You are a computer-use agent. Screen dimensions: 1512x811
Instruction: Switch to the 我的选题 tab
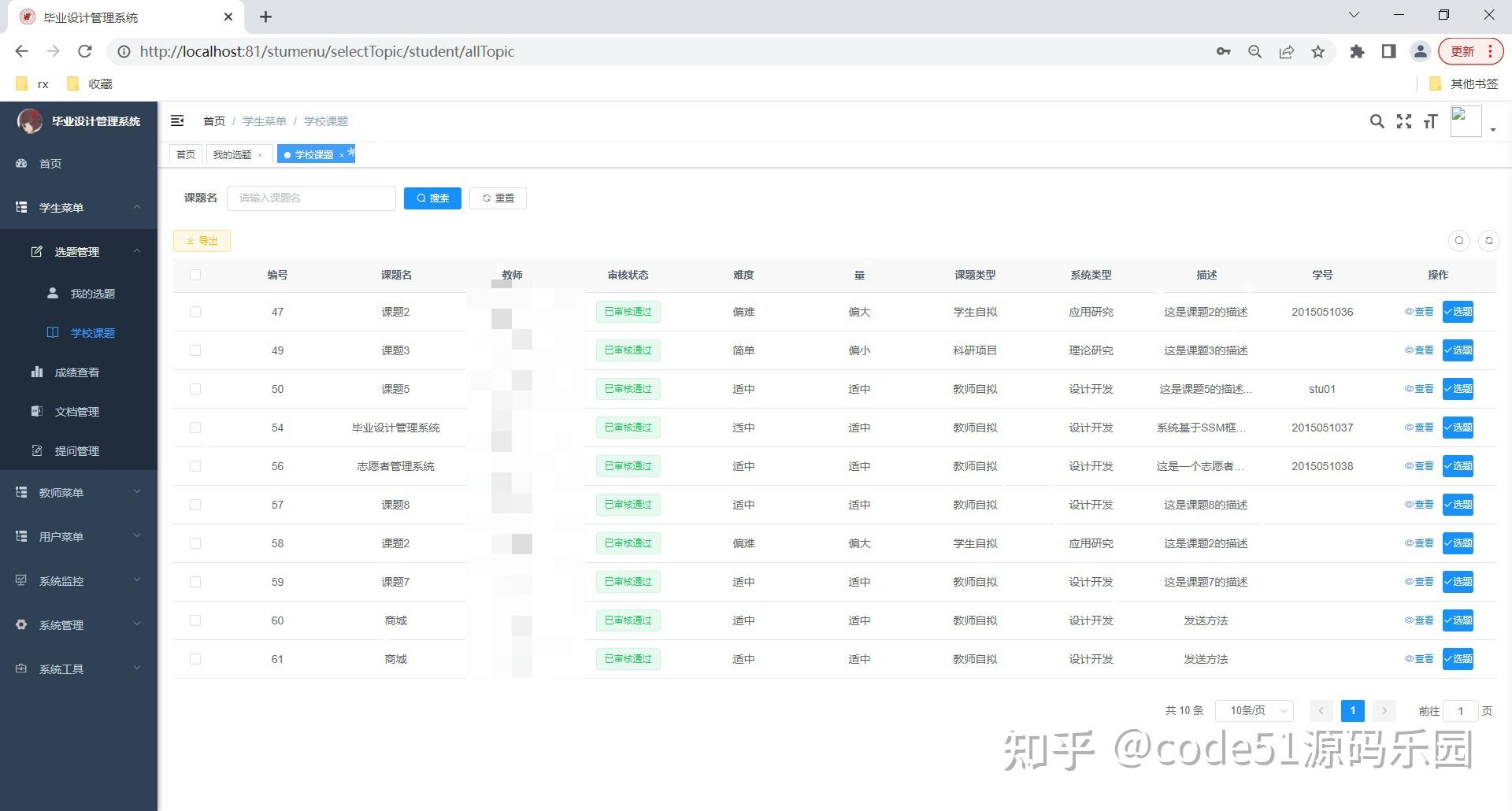click(232, 154)
